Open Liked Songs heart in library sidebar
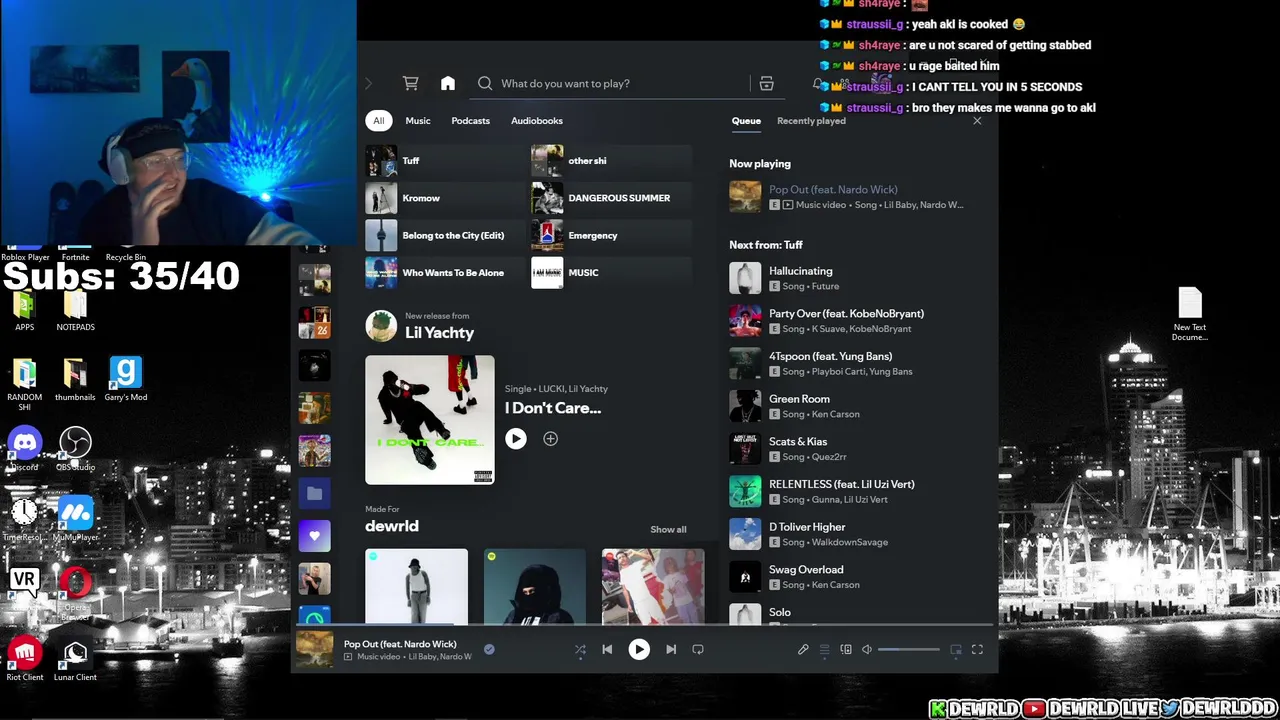 [314, 536]
